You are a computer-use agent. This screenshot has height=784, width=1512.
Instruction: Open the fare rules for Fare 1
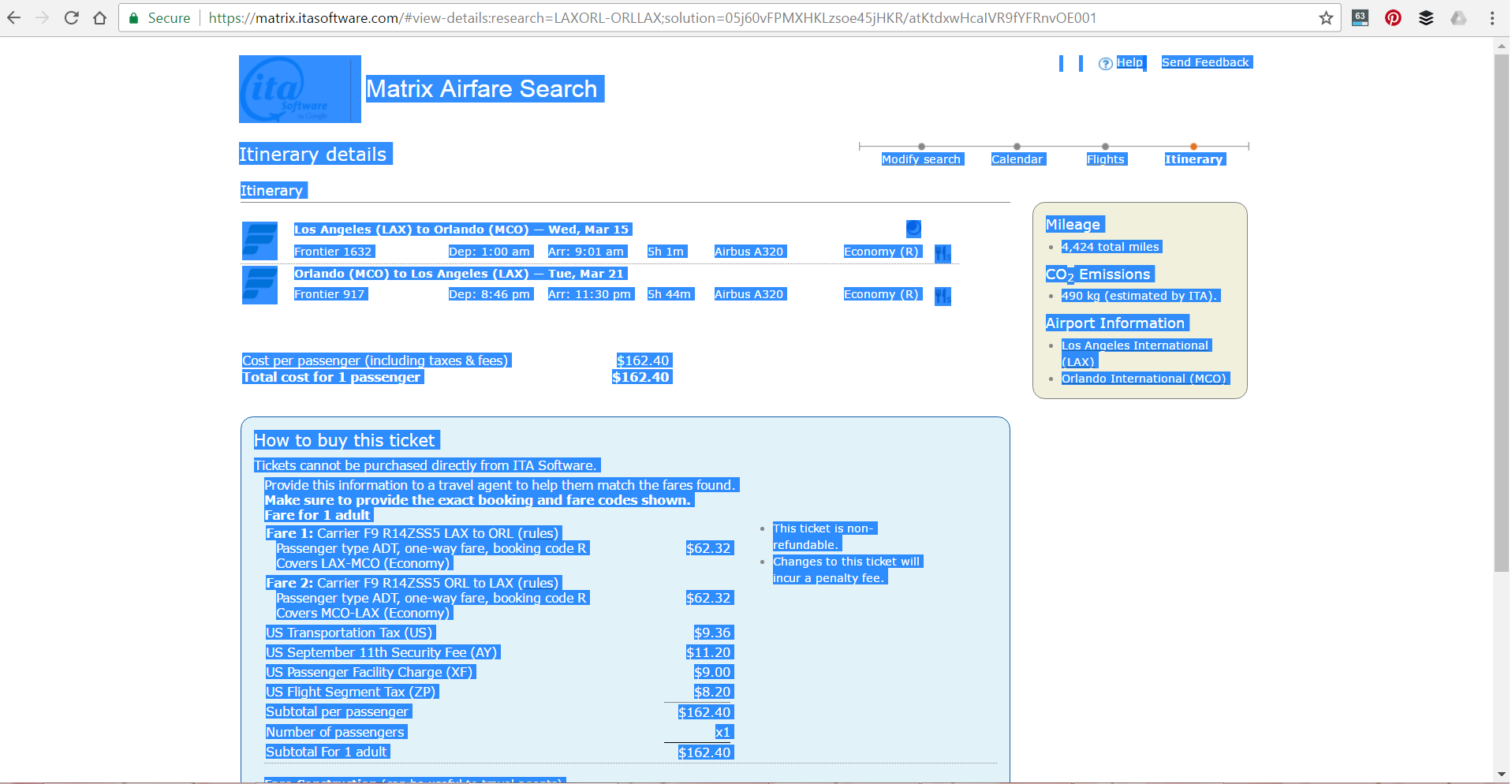coord(537,533)
